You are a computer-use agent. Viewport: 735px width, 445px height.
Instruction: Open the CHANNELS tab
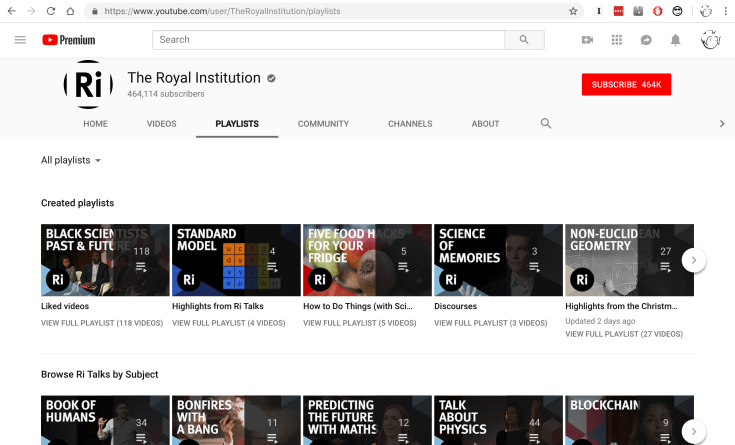(410, 124)
